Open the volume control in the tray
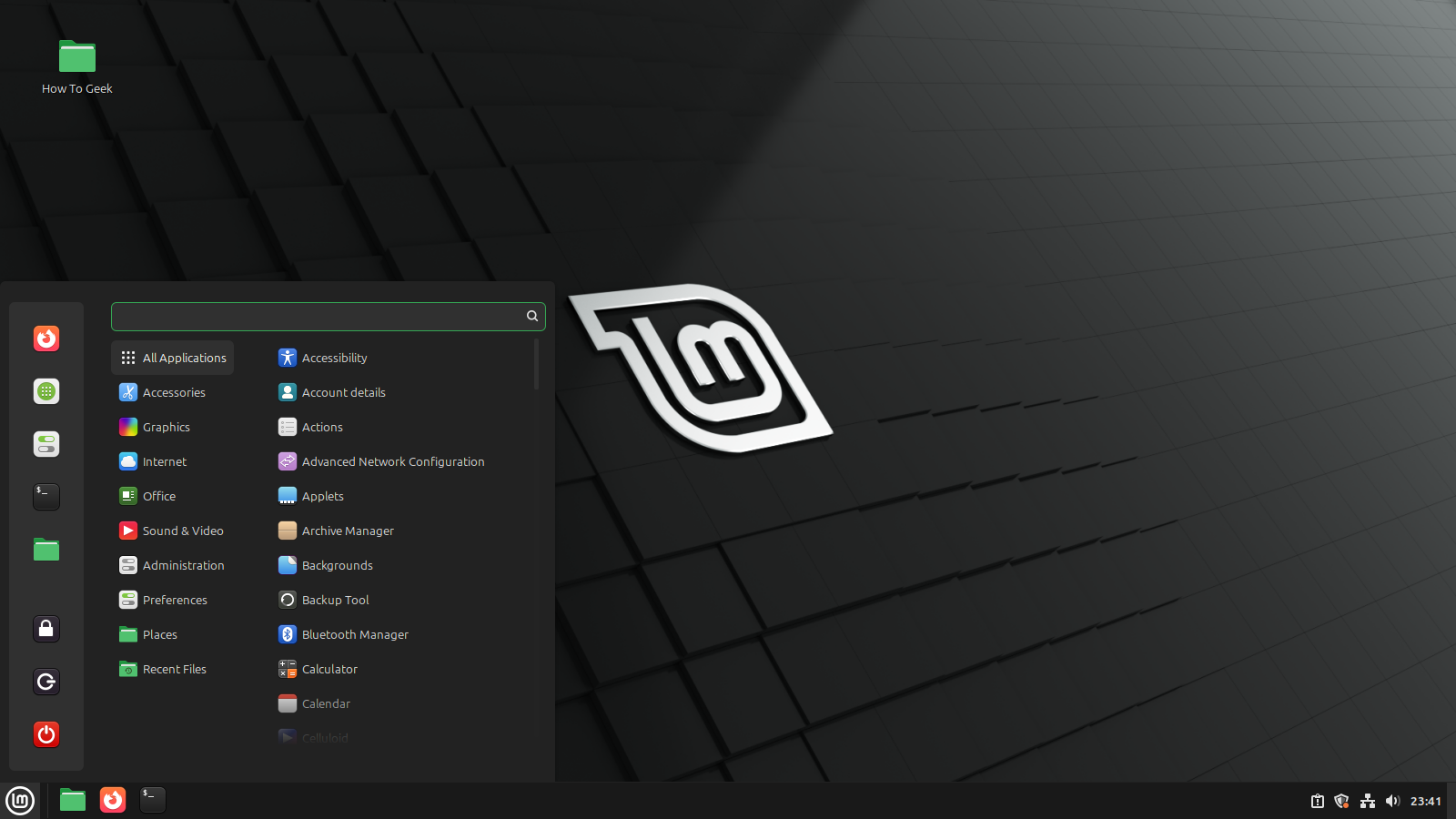 [1393, 801]
